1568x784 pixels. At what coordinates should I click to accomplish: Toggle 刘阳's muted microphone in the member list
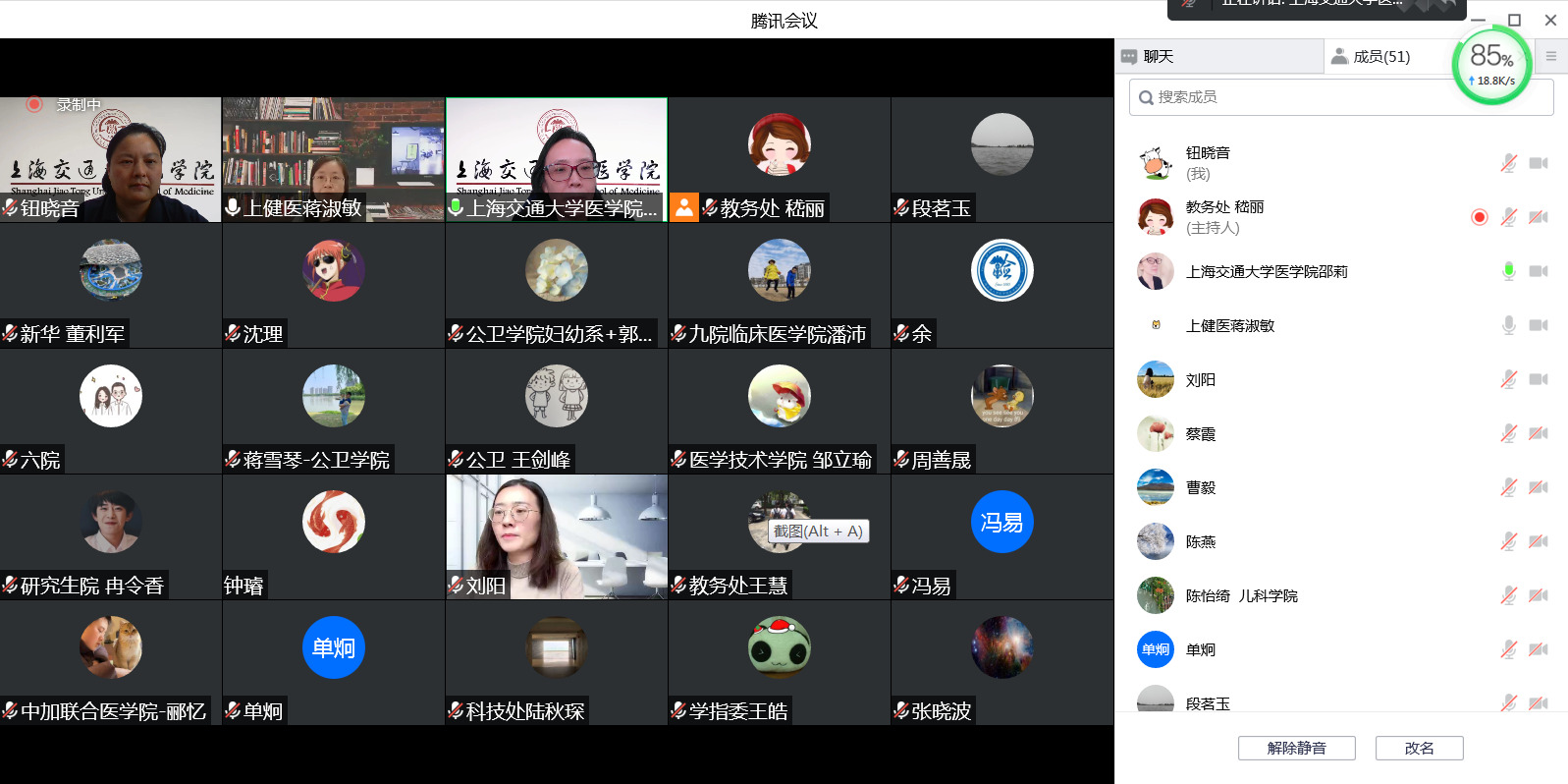click(1508, 379)
